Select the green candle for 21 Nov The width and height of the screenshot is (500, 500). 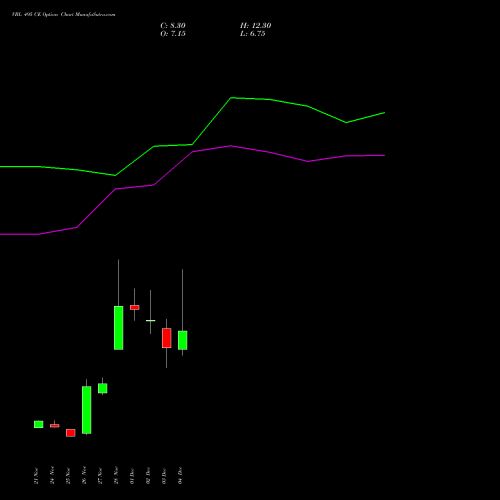point(39,424)
